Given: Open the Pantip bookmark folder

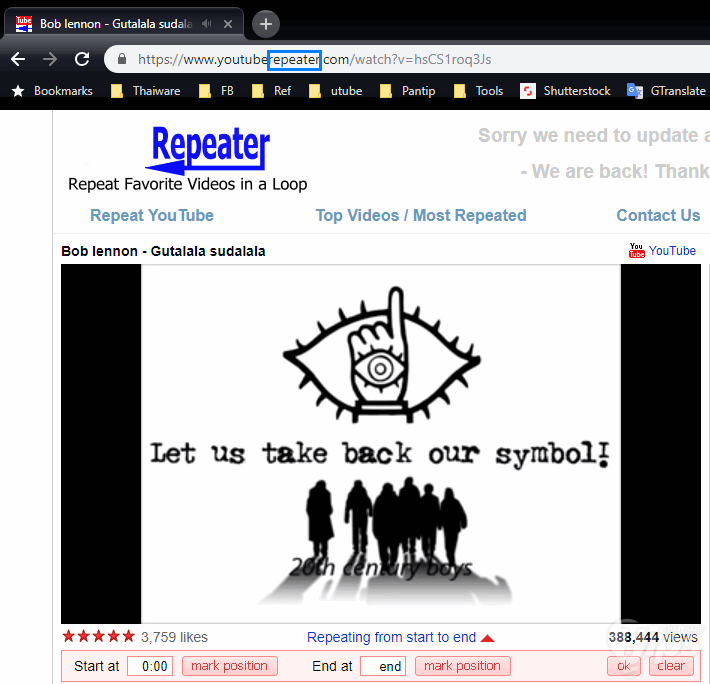Looking at the screenshot, I should 408,91.
